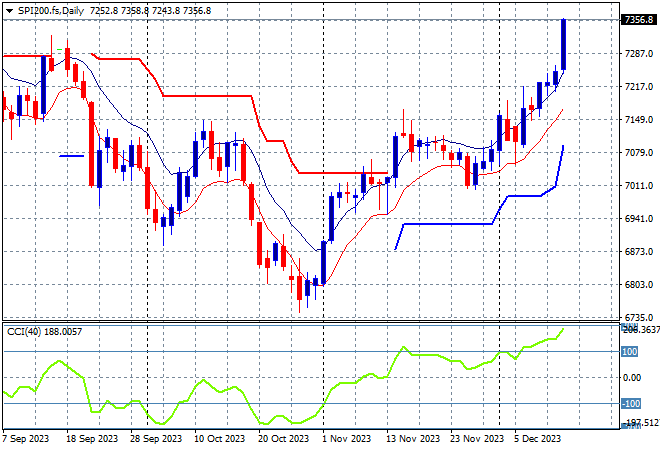
Task: Click the dropdown triangle beside SPI200.fs
Action: coord(7,10)
